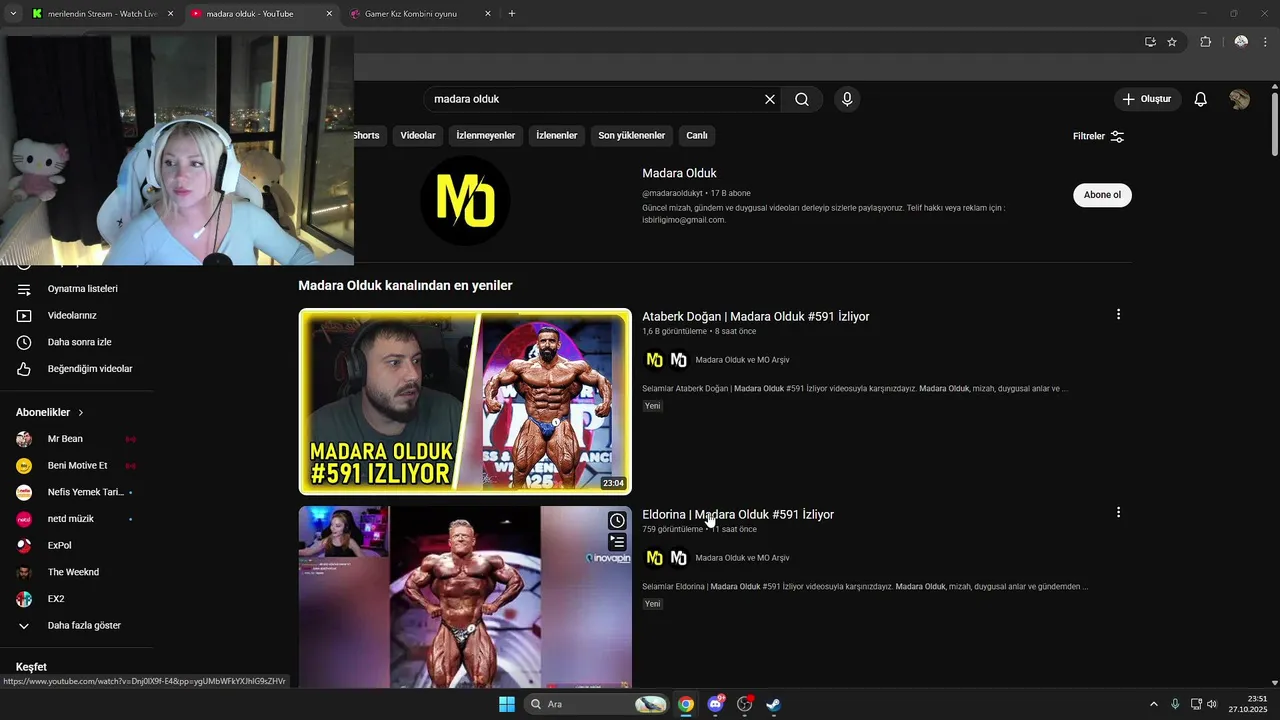
Task: Select the İzlenenler filter chip
Action: point(557,135)
